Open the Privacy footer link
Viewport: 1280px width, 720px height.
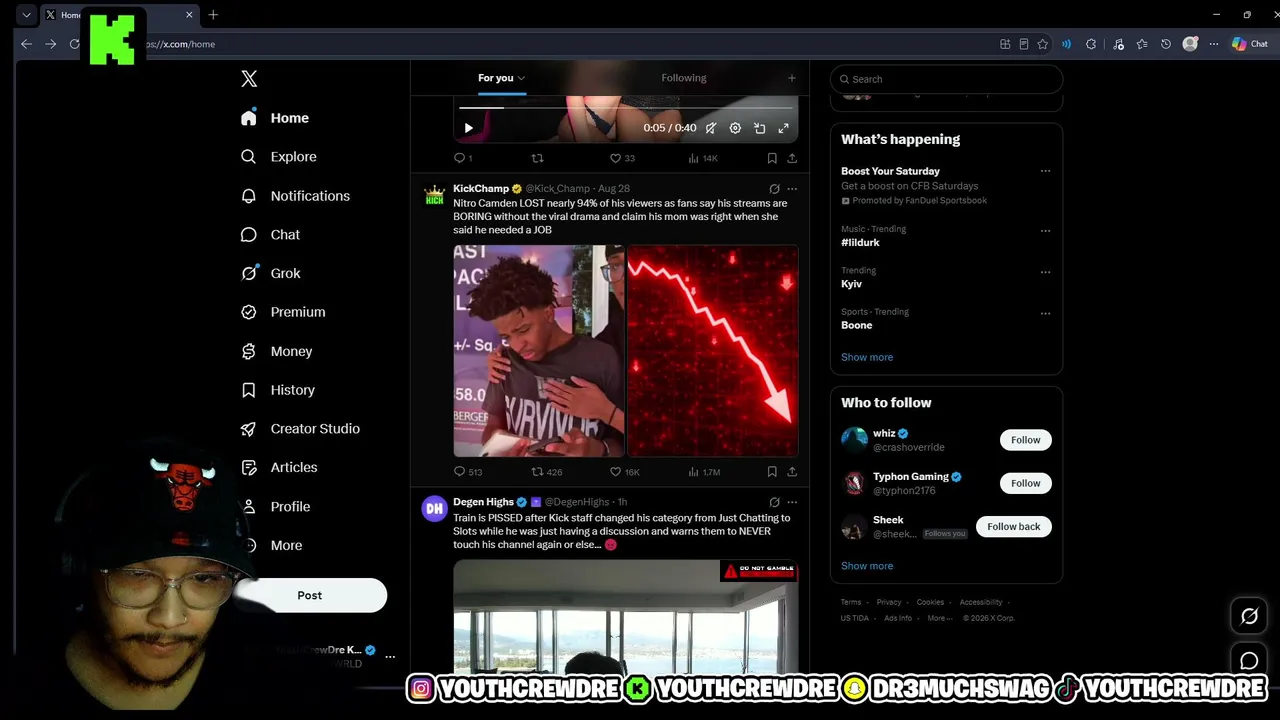[889, 602]
